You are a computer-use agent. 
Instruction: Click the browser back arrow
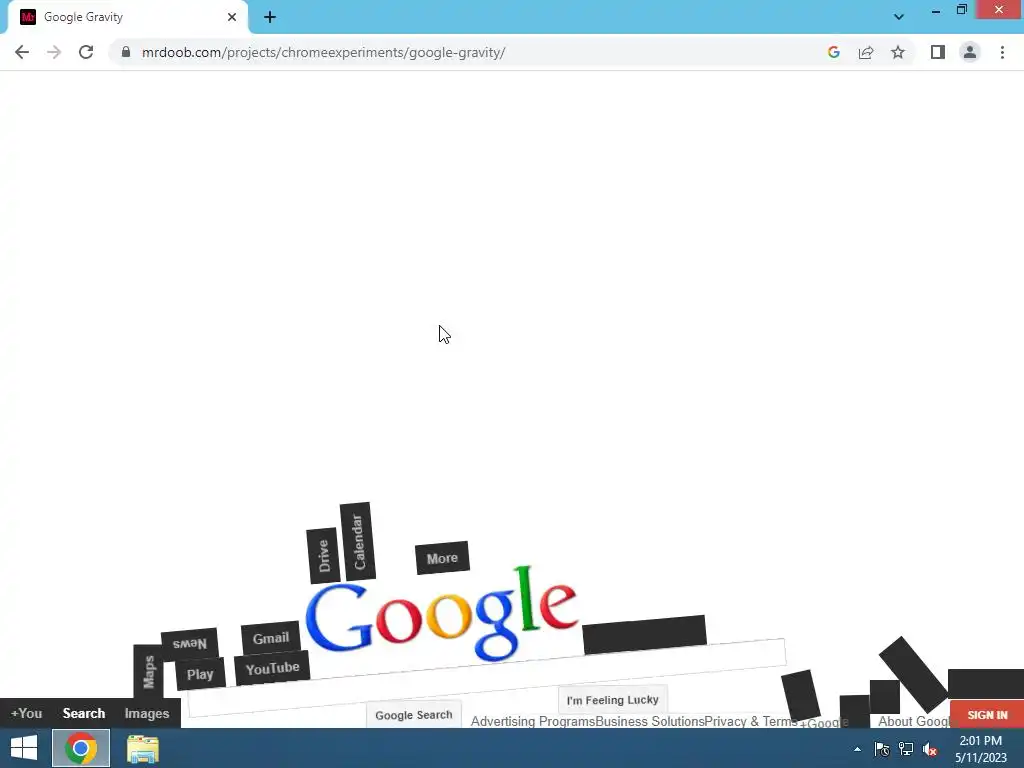(22, 52)
